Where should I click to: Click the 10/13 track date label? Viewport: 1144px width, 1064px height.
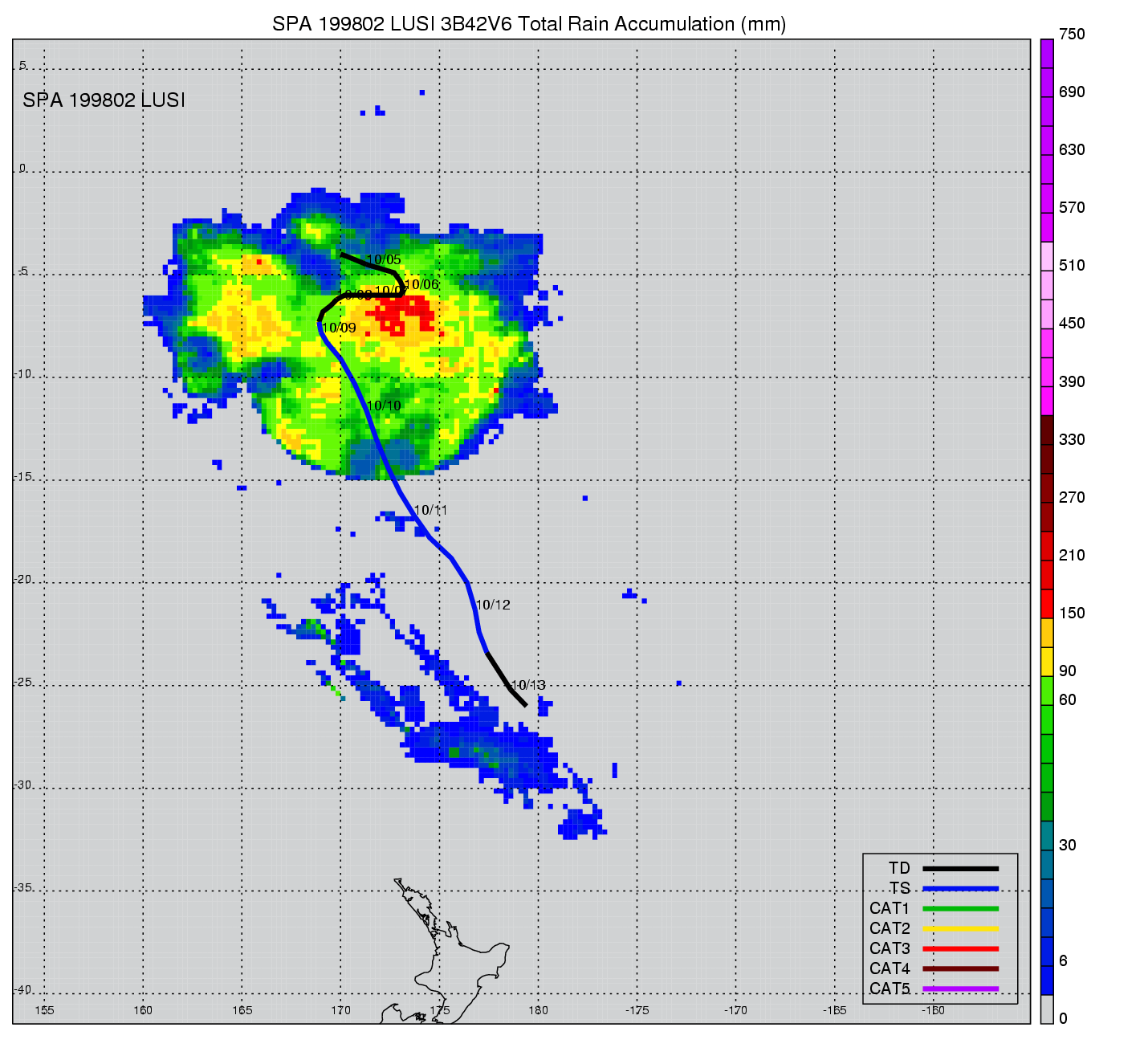tap(528, 685)
